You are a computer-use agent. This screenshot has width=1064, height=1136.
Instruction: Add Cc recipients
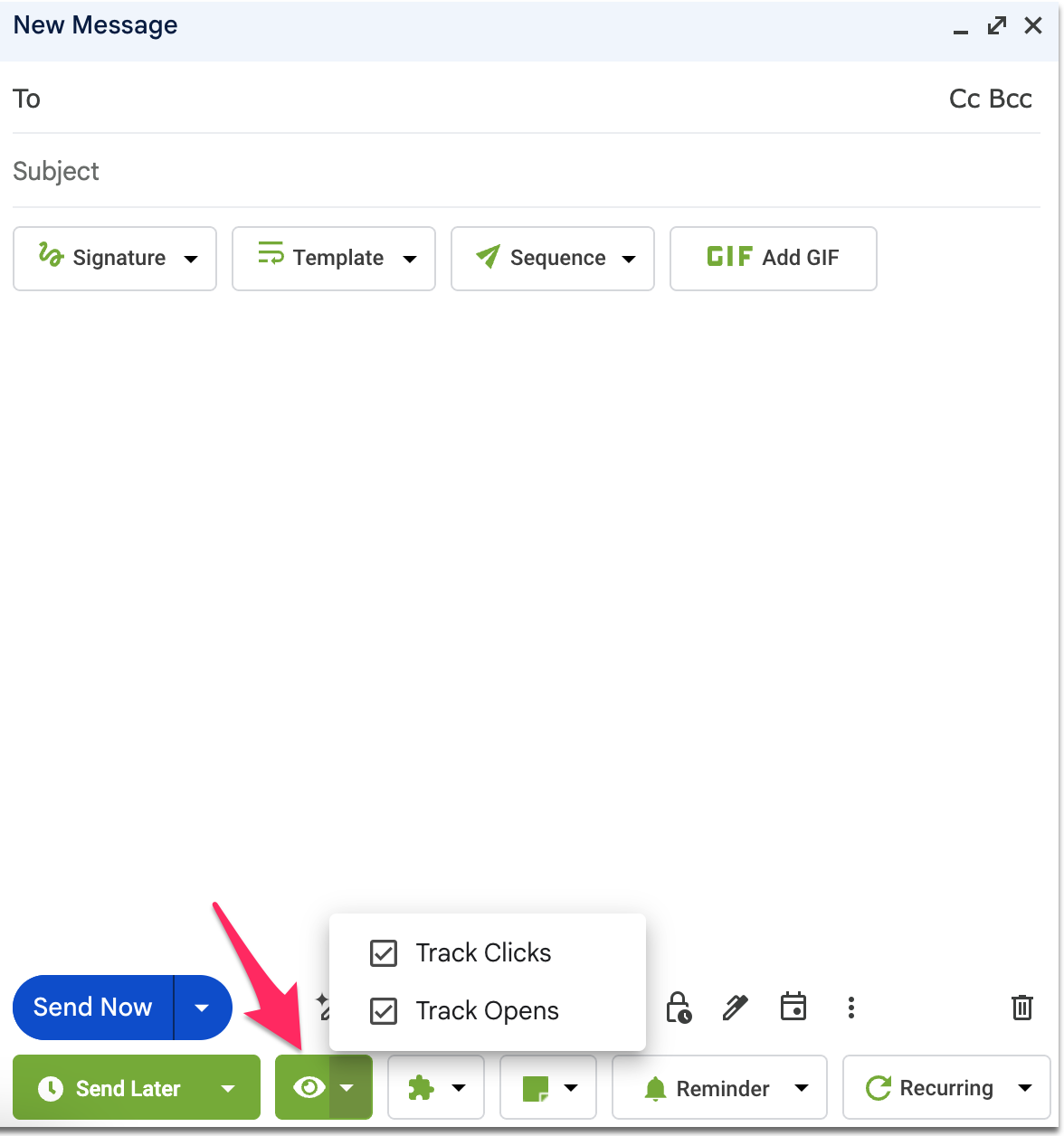pos(964,99)
